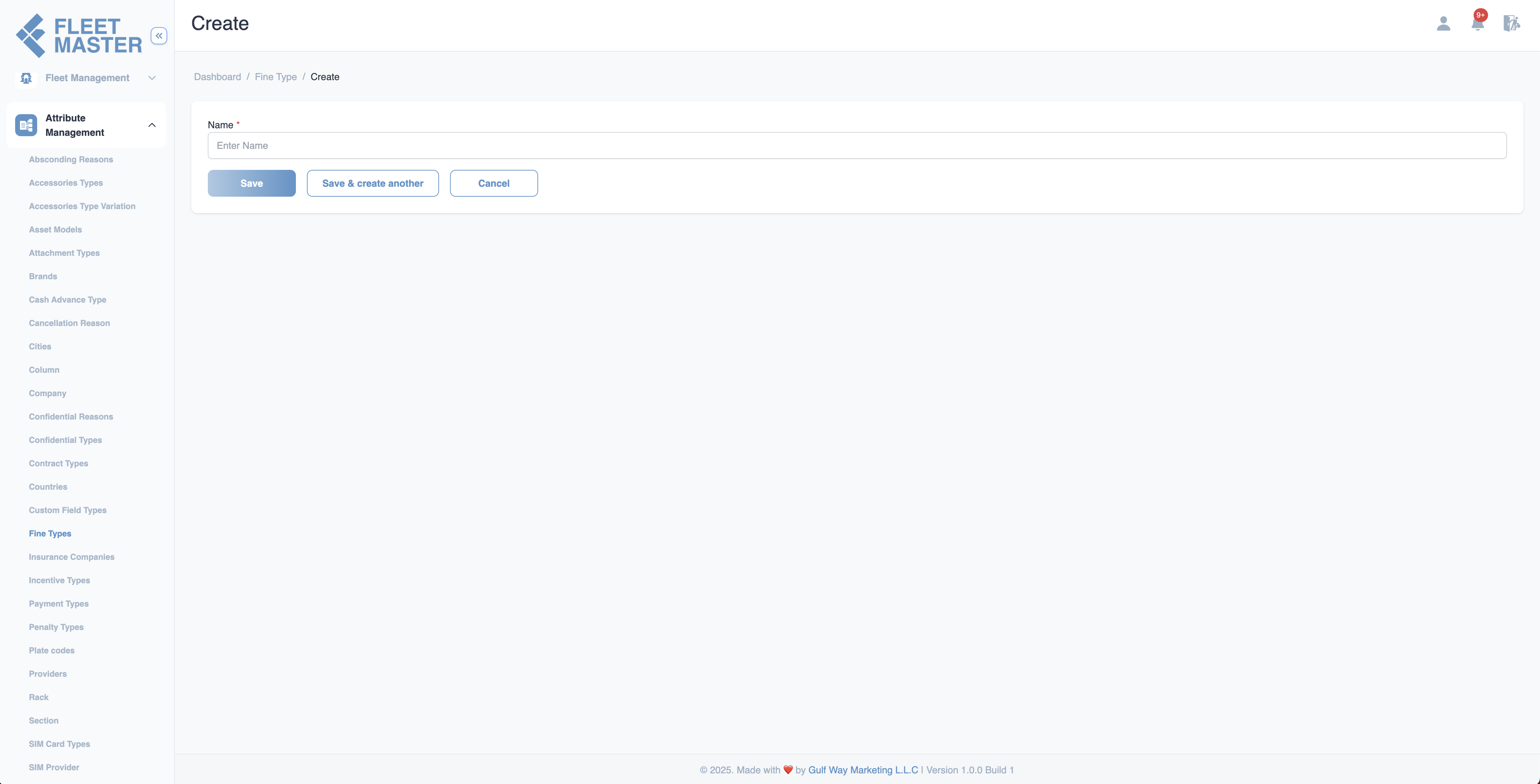Open the notifications bell
Screen dimensions: 1540x784
[x=1478, y=23]
